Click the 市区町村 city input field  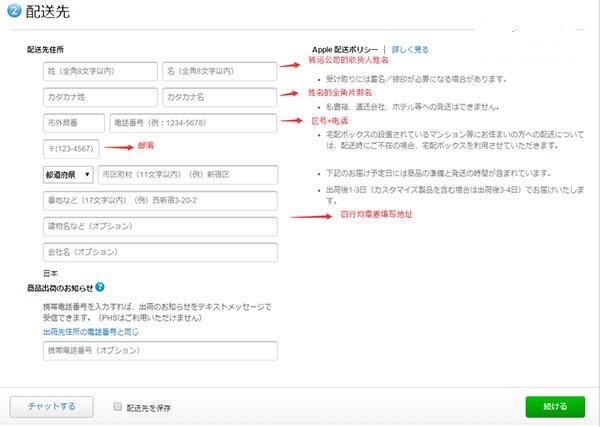tap(186, 174)
